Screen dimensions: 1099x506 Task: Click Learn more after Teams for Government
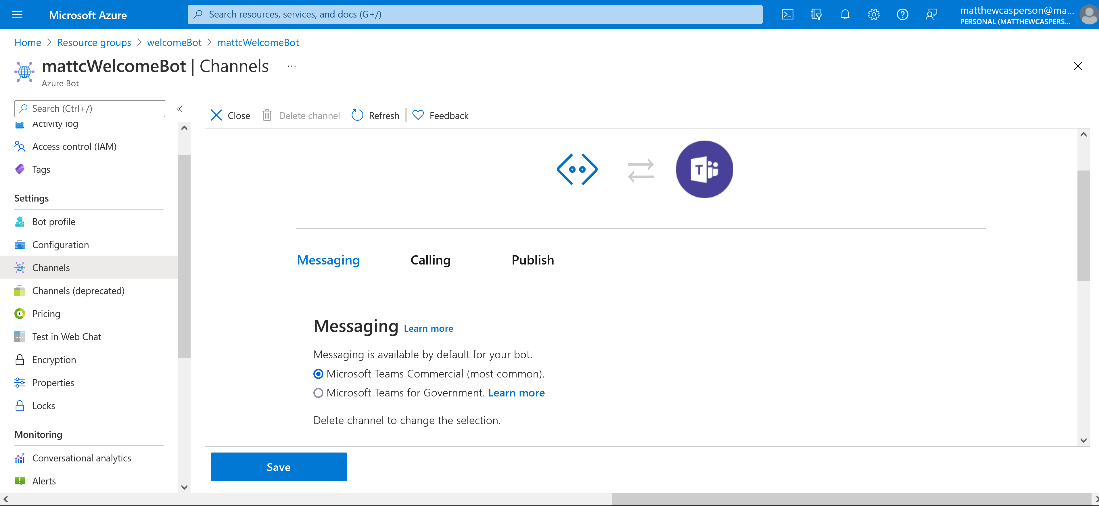pos(517,393)
